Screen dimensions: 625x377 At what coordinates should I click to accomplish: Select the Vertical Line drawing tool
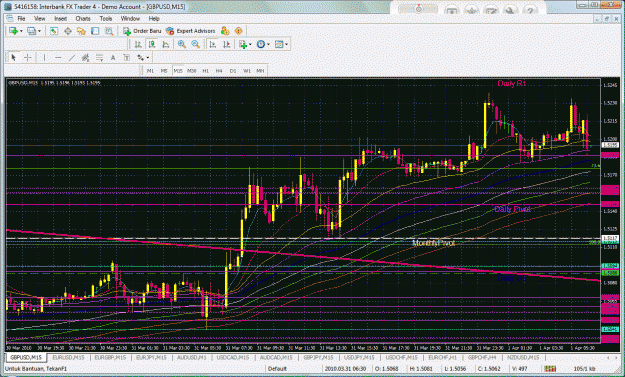coord(44,58)
